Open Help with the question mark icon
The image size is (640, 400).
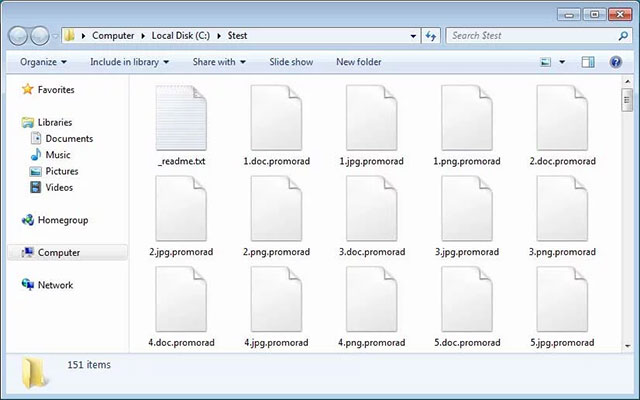tap(616, 62)
